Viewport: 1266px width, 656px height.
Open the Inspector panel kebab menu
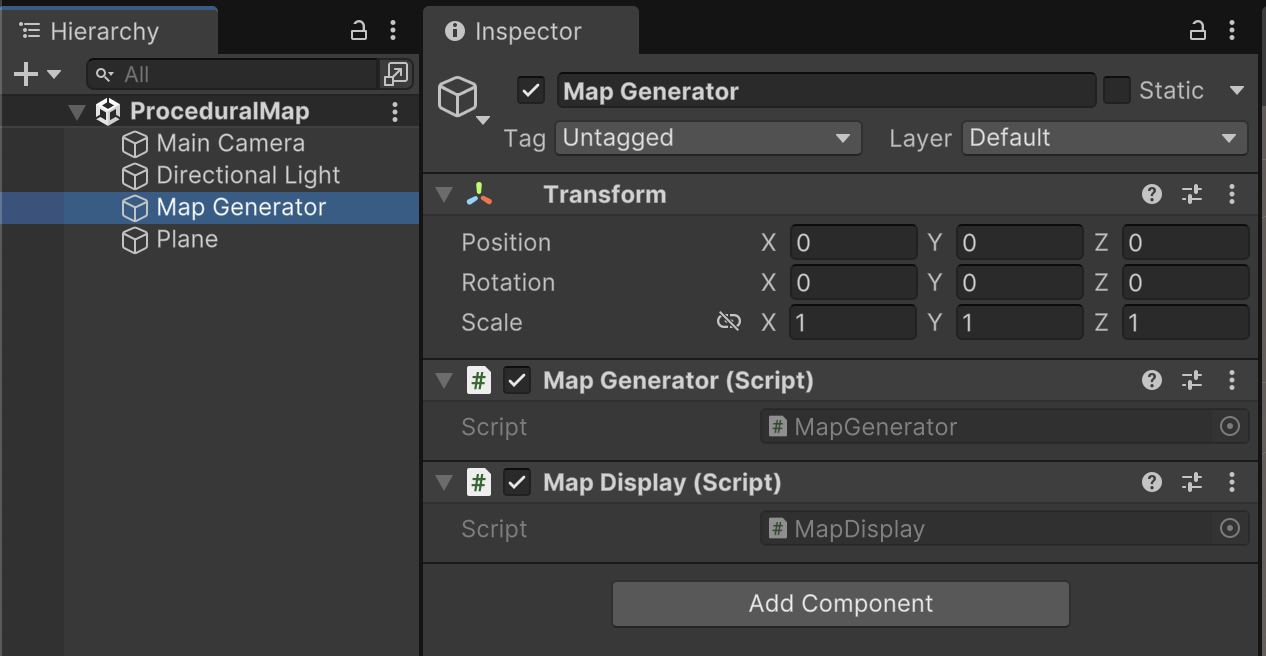(x=1231, y=31)
